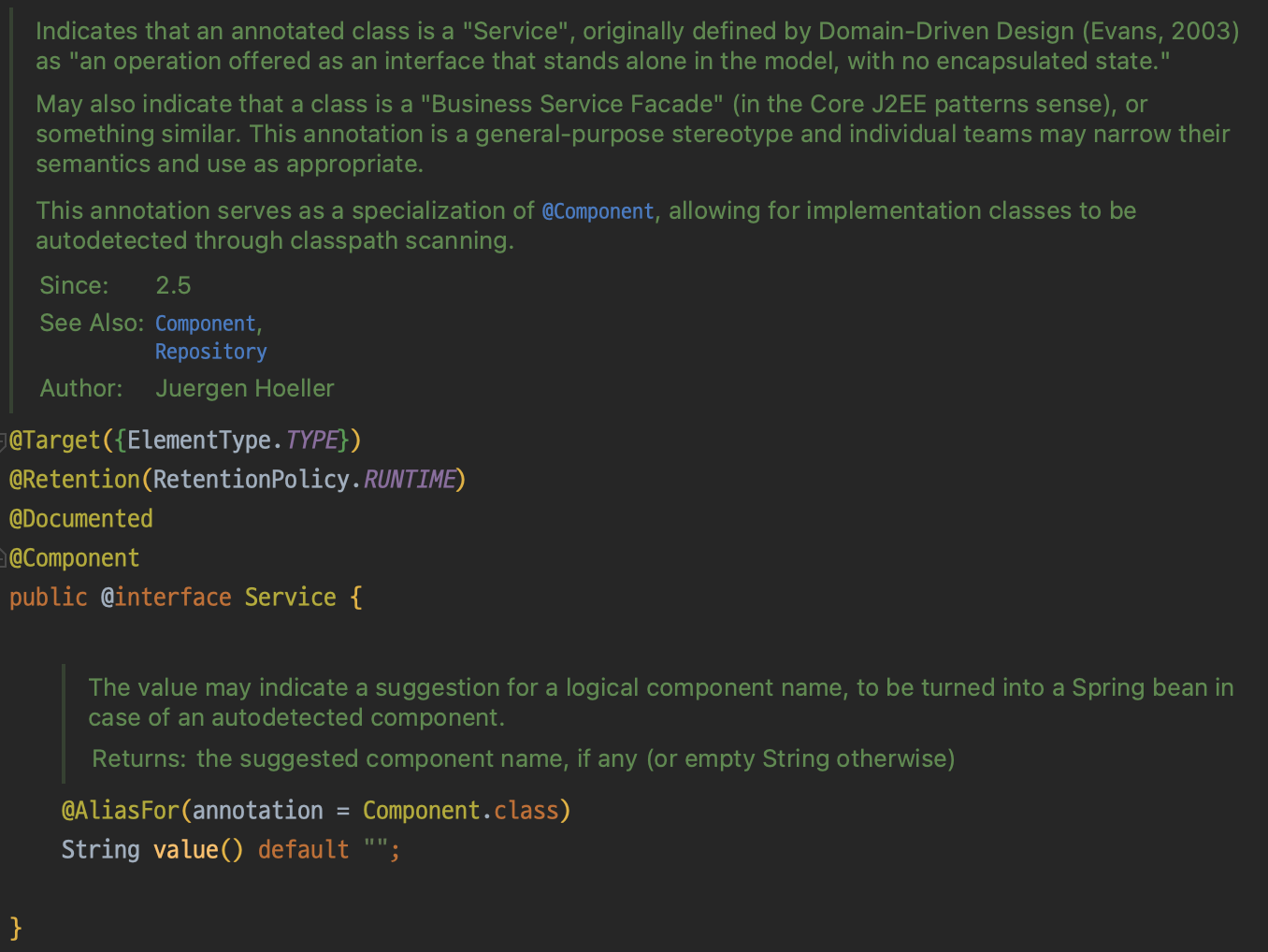Click the rendered Javadoc Returns description
1268x952 pixels.
pos(576,758)
